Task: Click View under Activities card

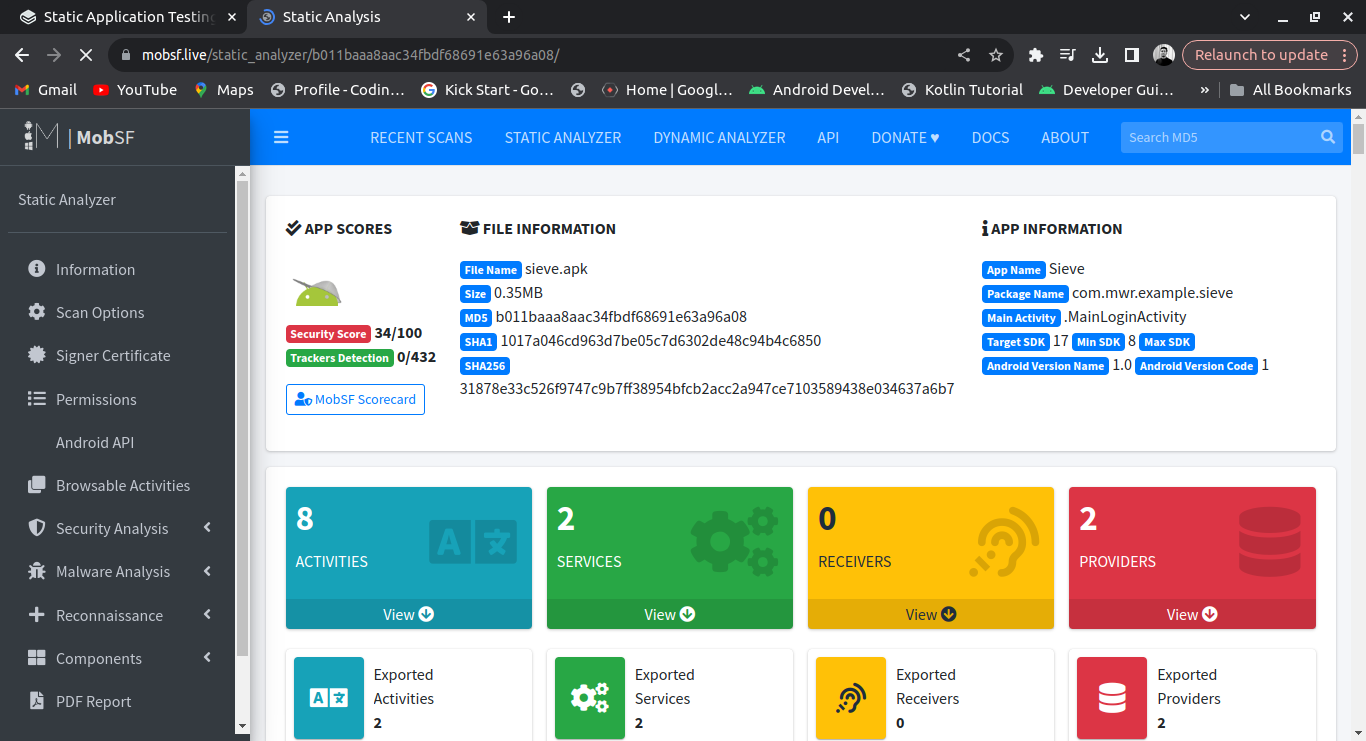Action: coord(408,614)
